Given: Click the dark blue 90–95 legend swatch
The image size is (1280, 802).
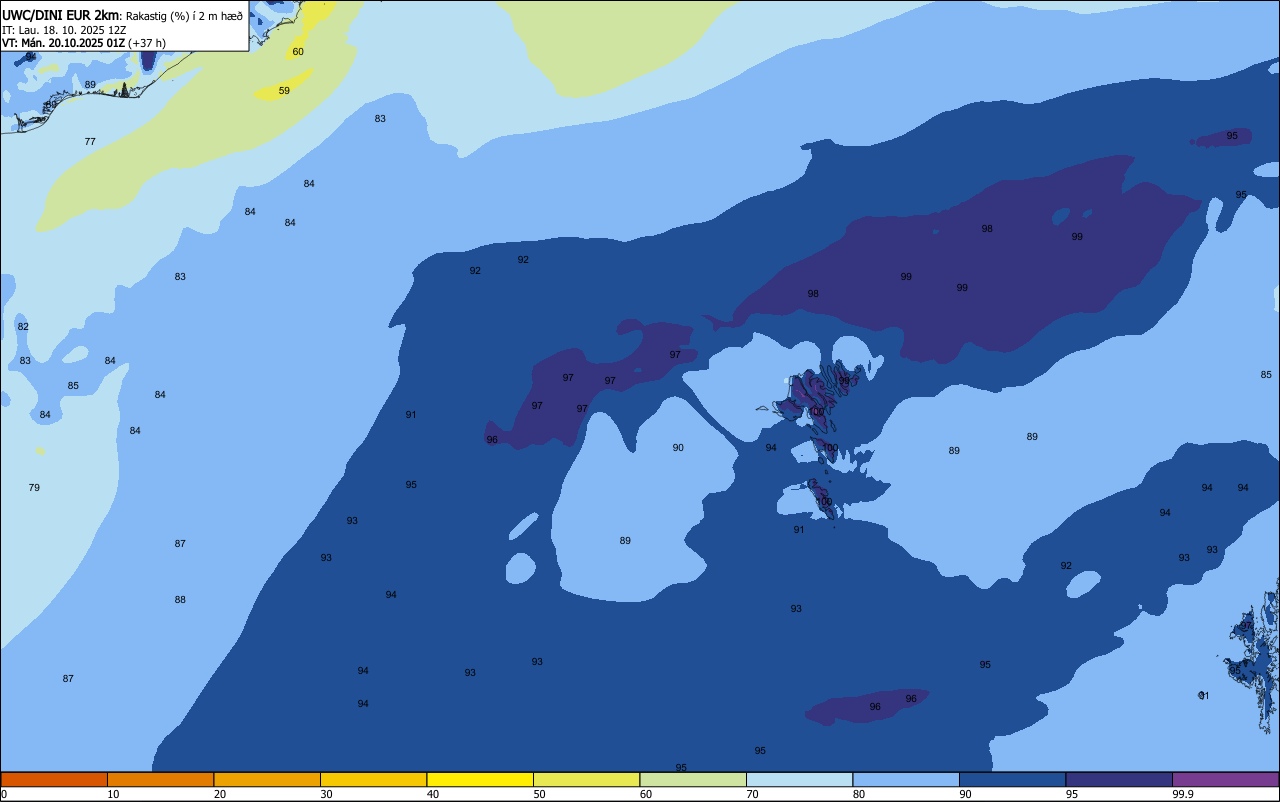Looking at the screenshot, I should point(1012,779).
